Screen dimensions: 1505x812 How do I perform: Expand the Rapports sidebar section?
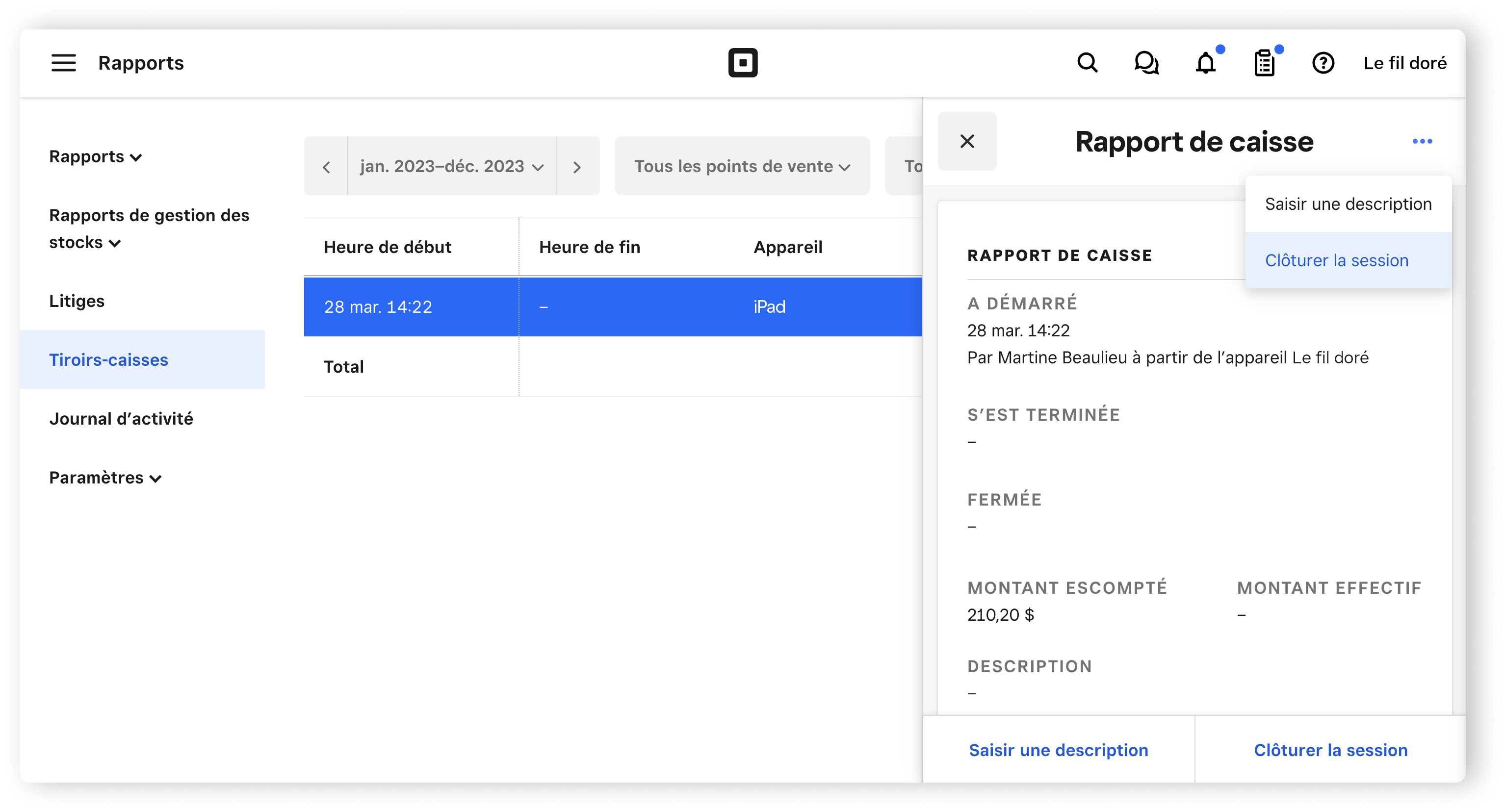[95, 156]
